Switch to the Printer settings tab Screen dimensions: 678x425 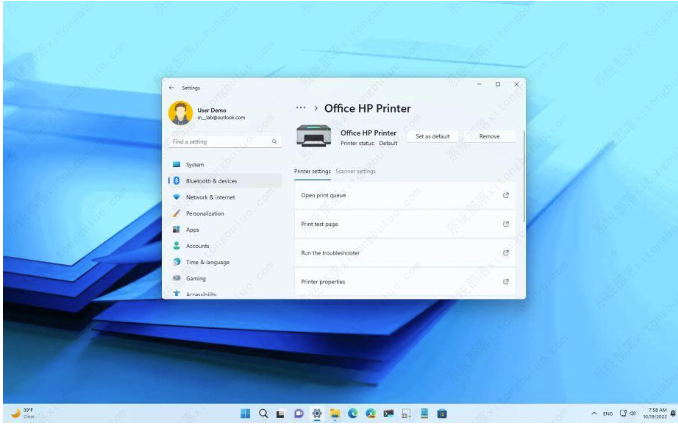point(312,171)
